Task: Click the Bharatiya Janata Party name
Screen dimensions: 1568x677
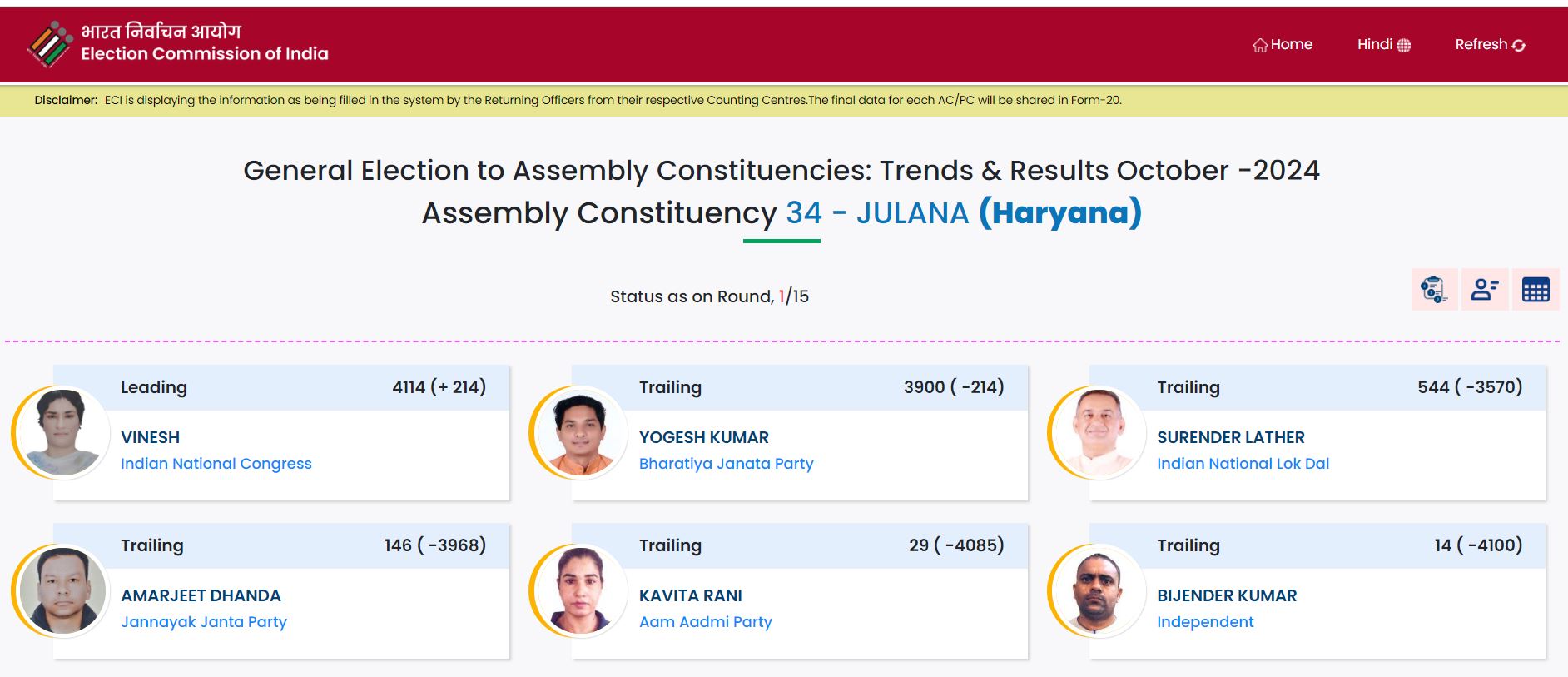Action: (726, 464)
